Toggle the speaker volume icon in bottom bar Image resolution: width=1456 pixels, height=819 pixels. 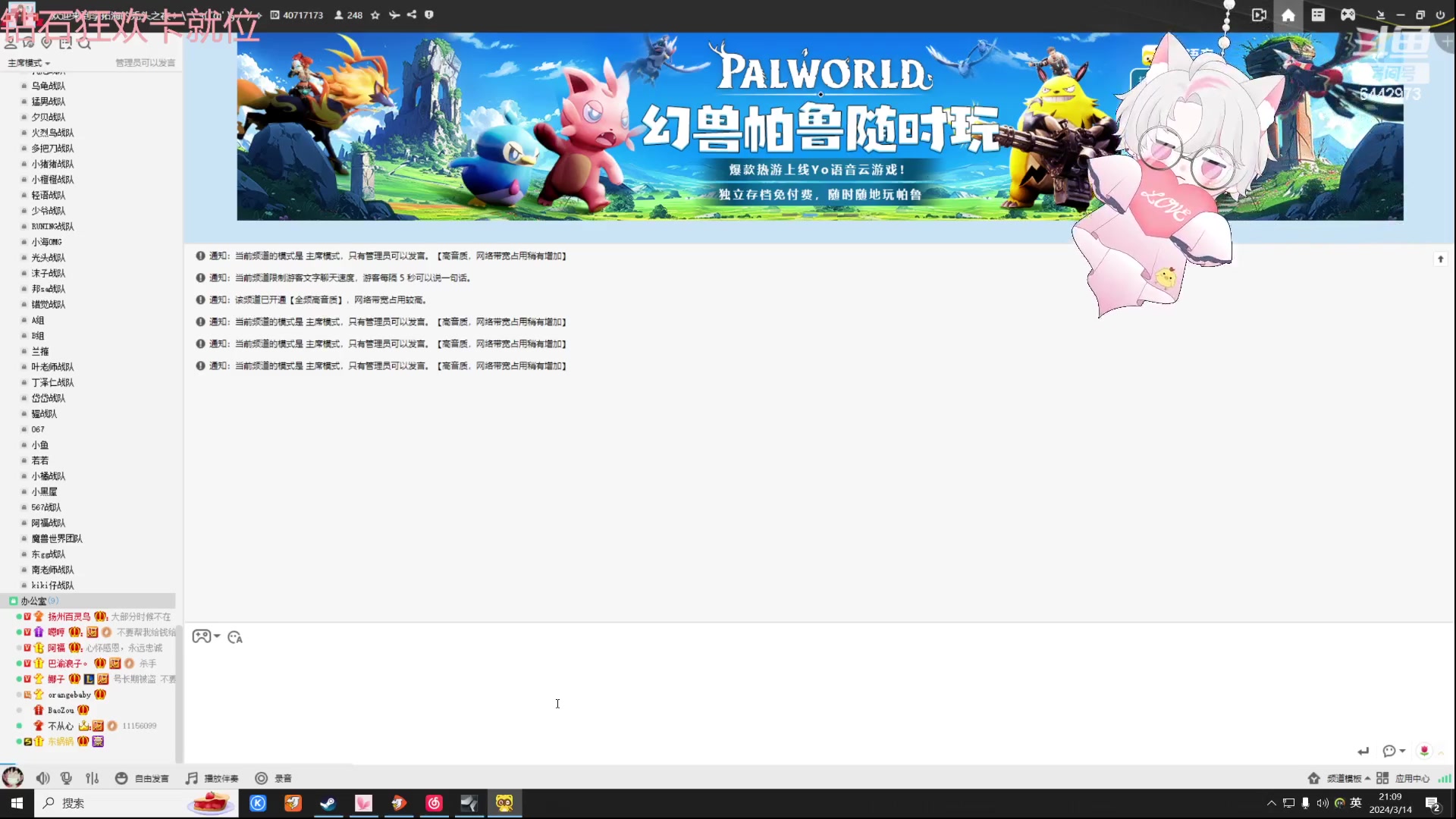[x=43, y=778]
